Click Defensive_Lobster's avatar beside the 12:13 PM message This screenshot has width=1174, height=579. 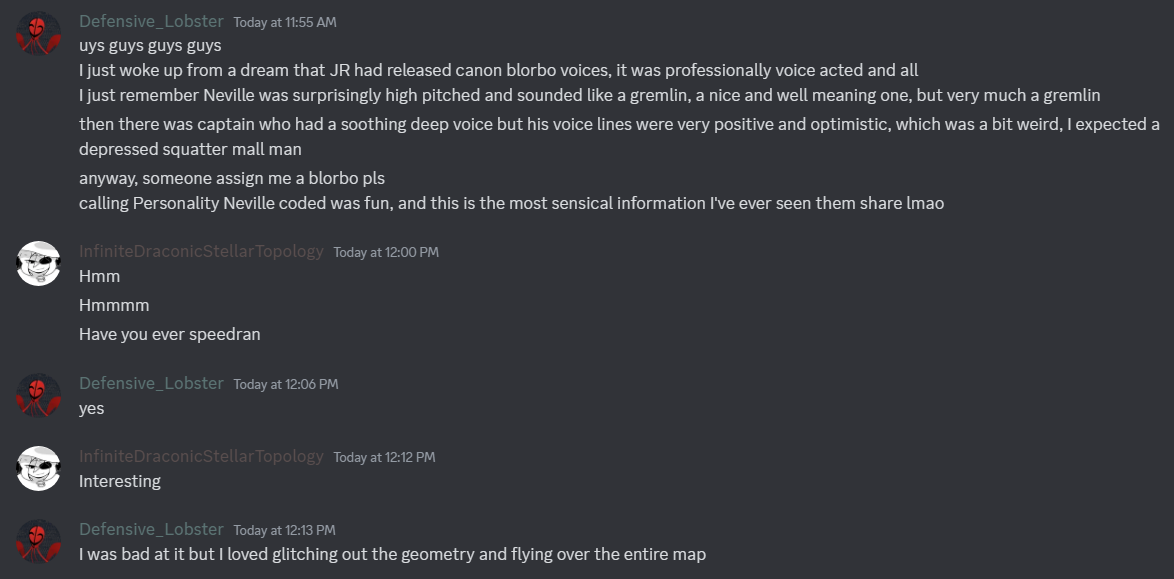39,541
